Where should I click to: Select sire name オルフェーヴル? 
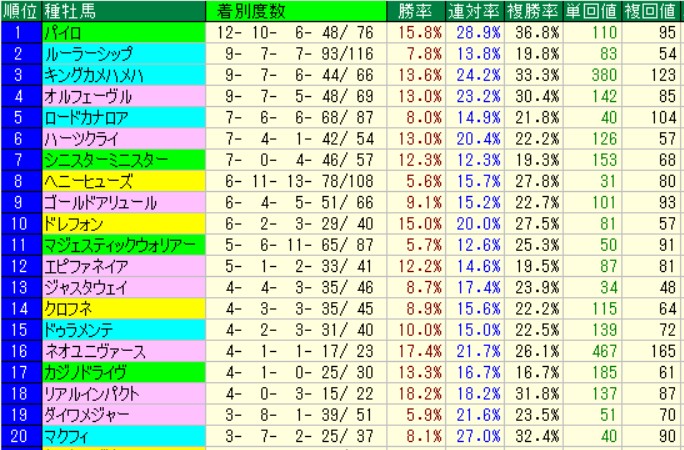88,96
